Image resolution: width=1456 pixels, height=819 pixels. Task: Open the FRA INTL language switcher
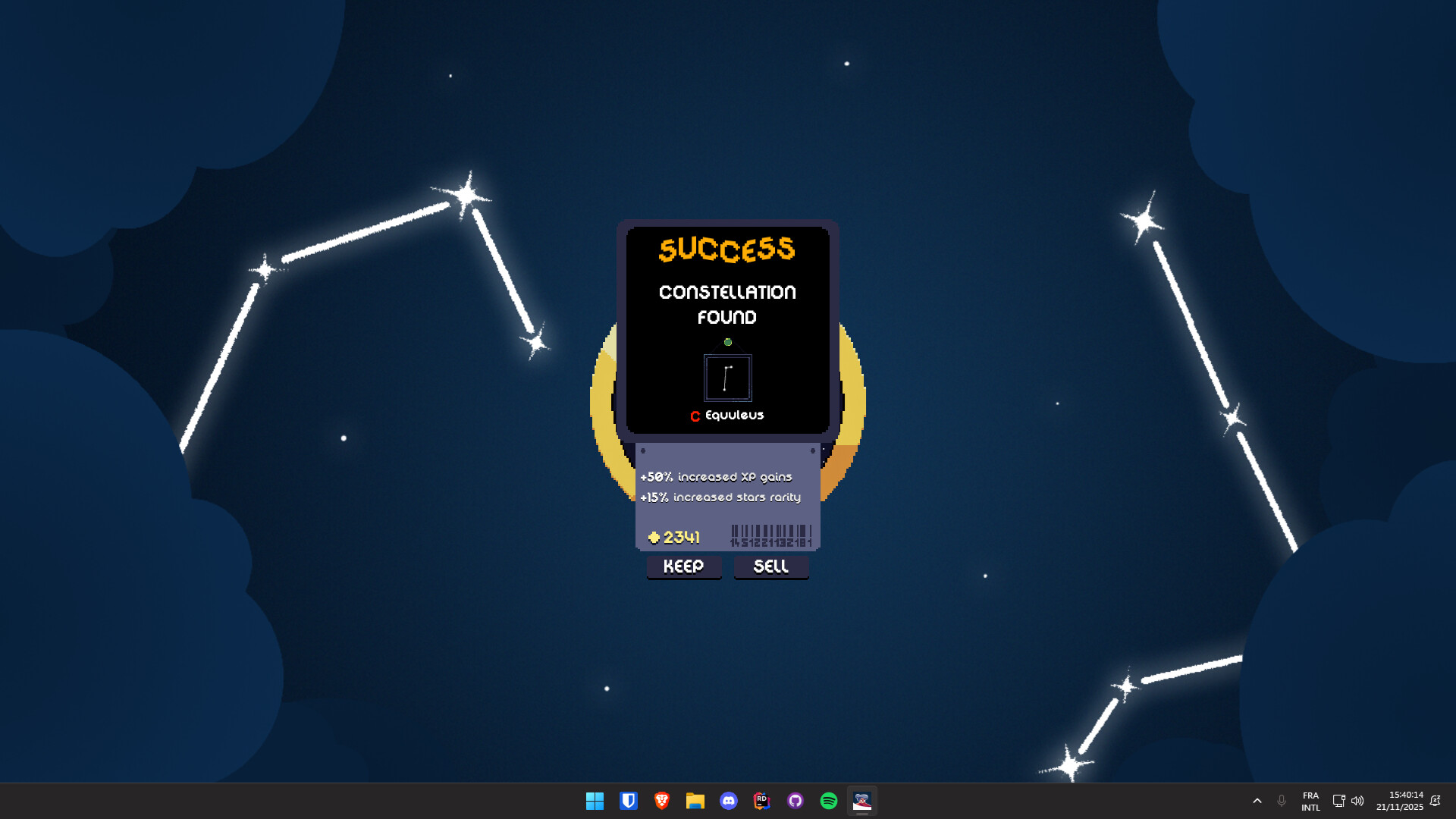click(x=1311, y=801)
